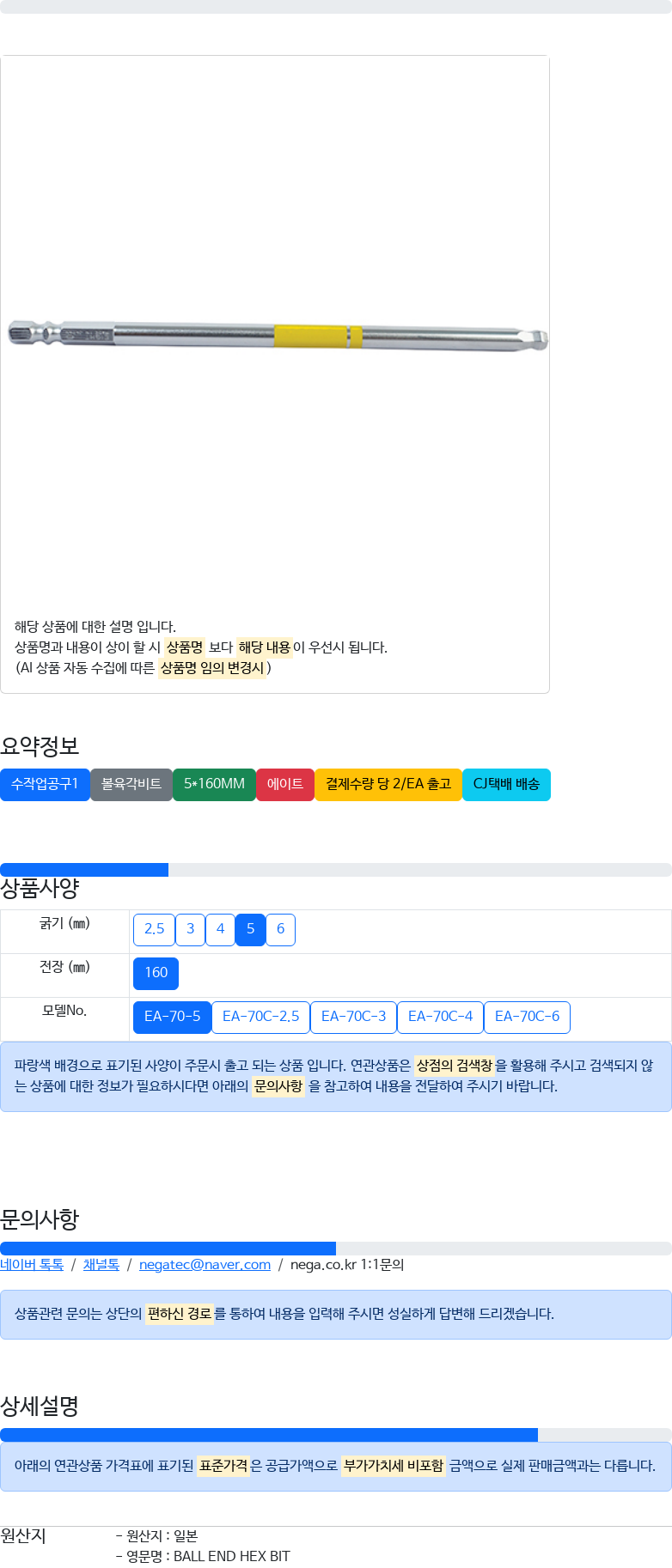Select the CJ택배 배송 badge
The image size is (672, 1568).
tap(506, 784)
